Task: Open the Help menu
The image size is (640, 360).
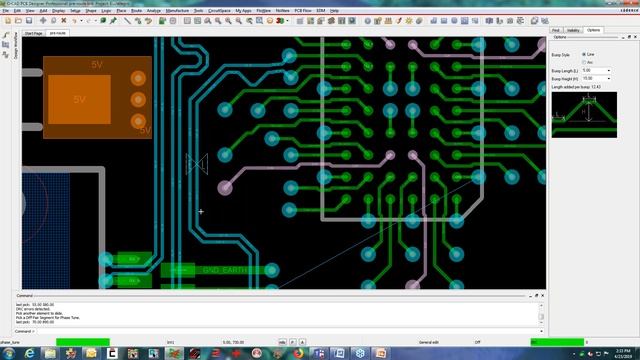Action: (x=334, y=11)
